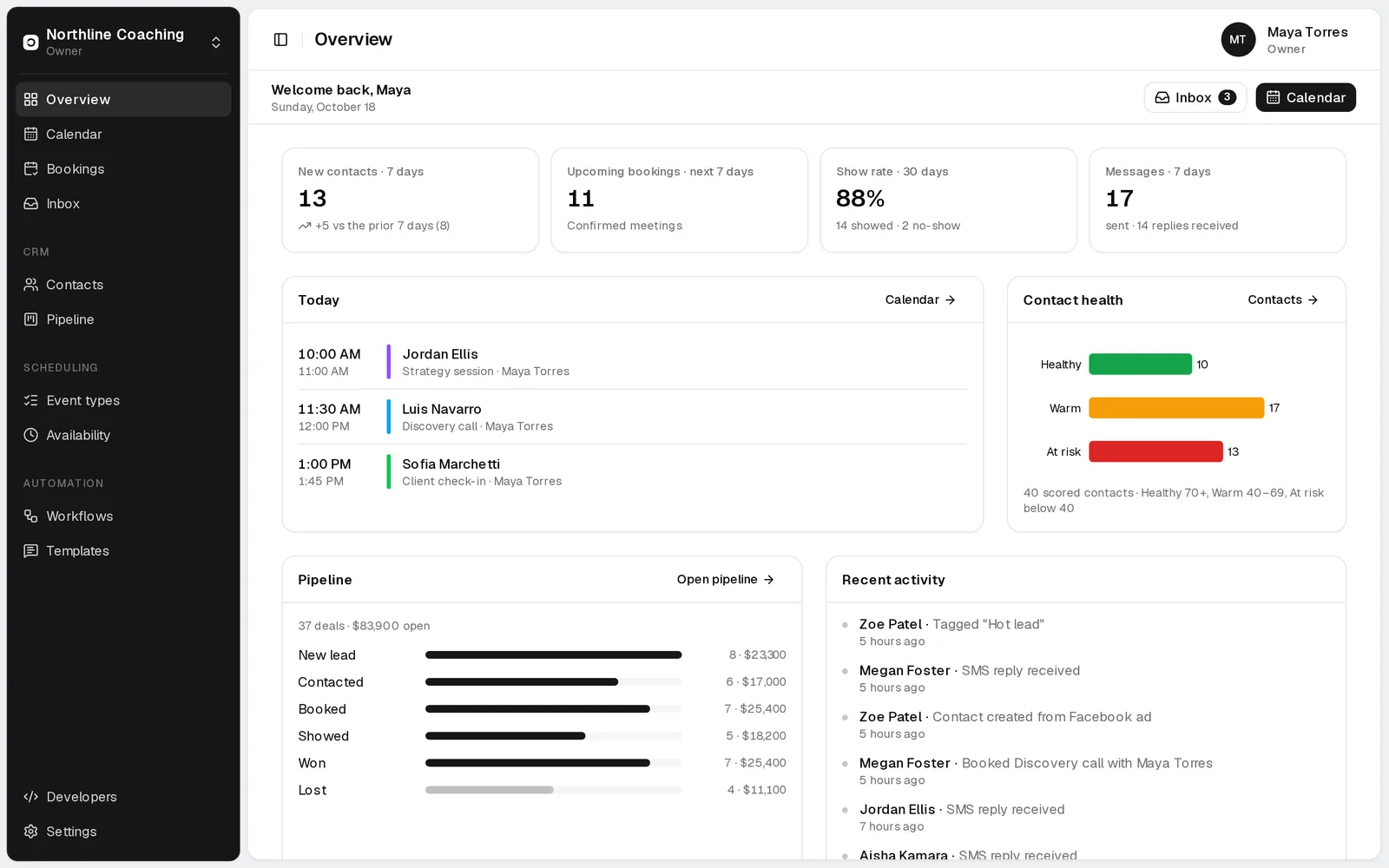Click the arrow next to Open pipeline
This screenshot has width=1389, height=868.
tap(769, 580)
